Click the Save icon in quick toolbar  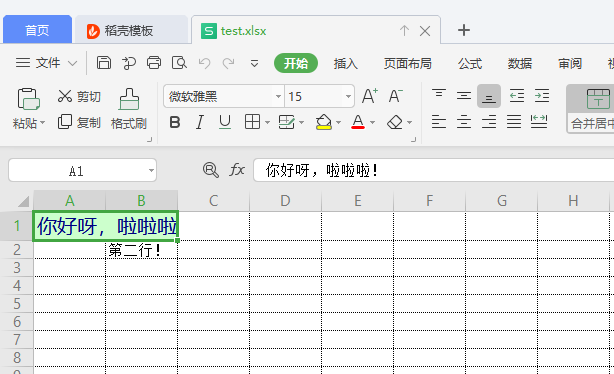point(104,63)
